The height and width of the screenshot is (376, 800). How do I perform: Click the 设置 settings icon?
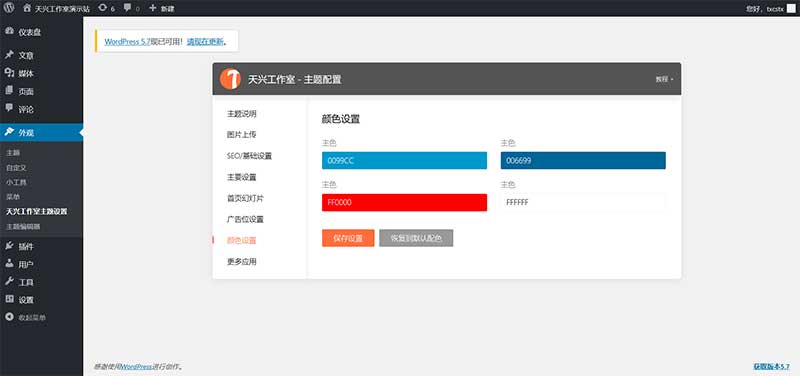pyautogui.click(x=9, y=299)
